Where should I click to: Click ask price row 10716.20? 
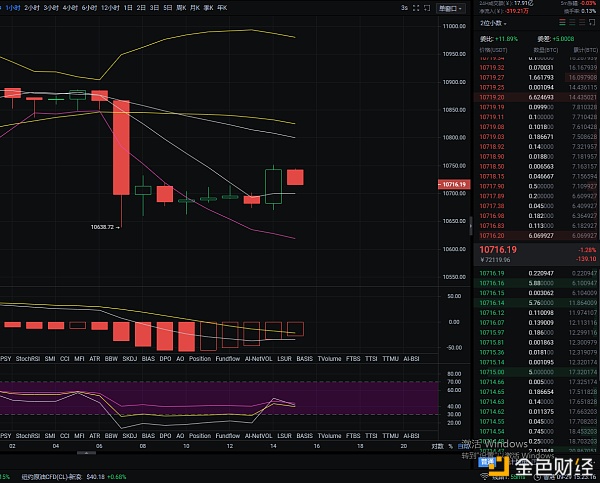click(535, 235)
